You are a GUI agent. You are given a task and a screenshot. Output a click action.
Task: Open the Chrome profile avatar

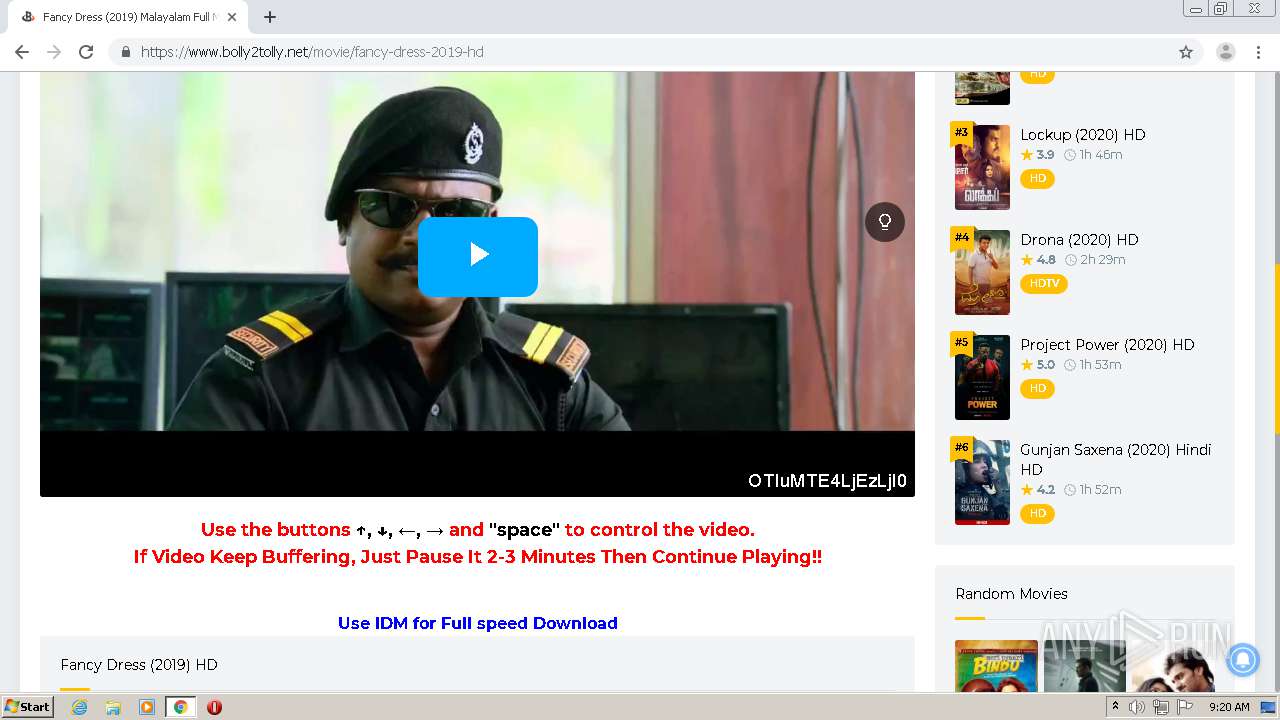click(x=1226, y=52)
